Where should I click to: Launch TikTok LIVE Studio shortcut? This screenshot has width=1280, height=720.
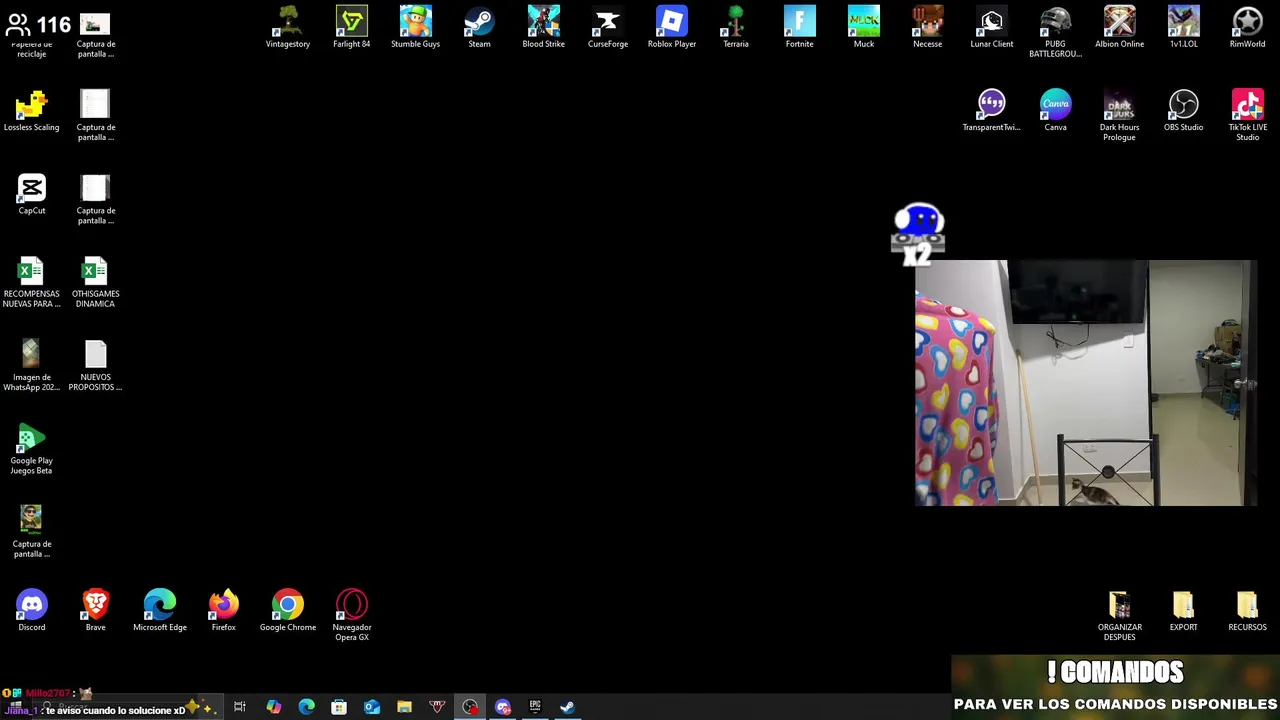click(x=1248, y=115)
